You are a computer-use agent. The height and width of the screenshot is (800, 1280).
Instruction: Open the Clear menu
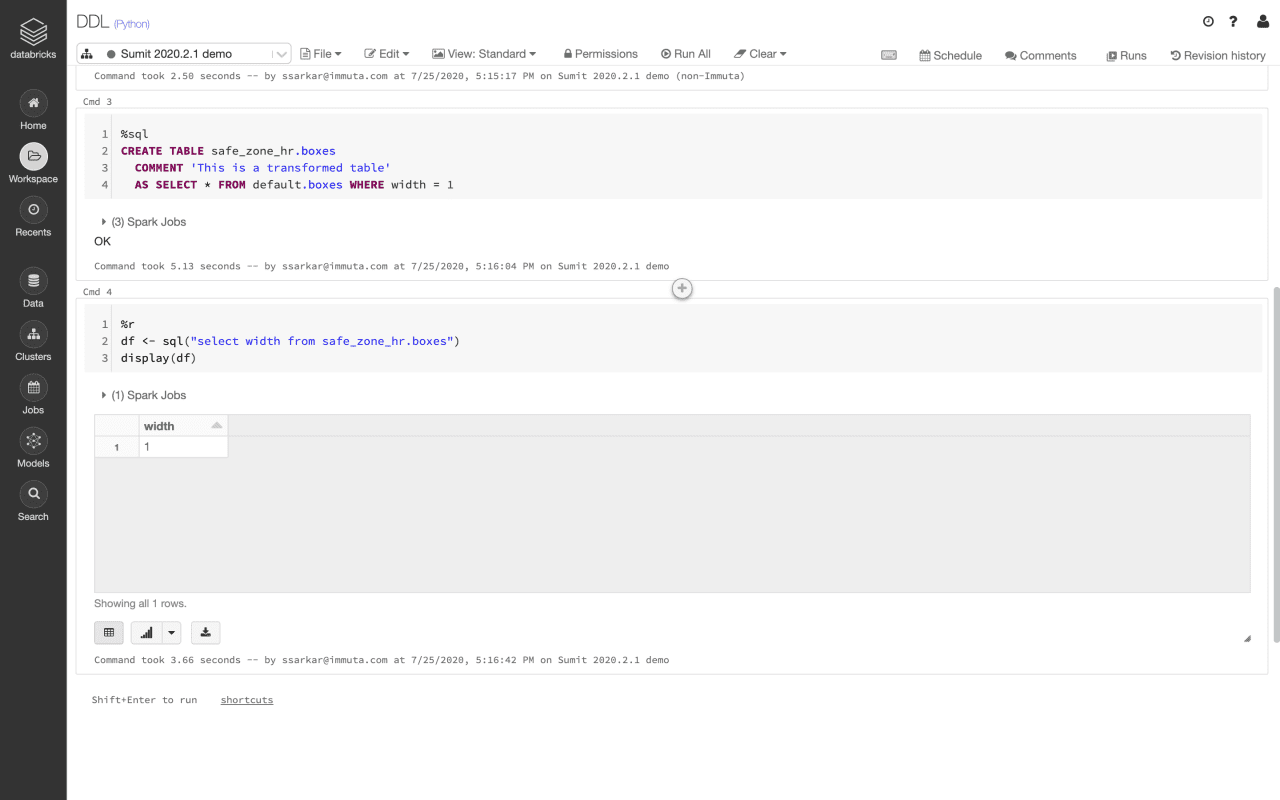(x=760, y=54)
